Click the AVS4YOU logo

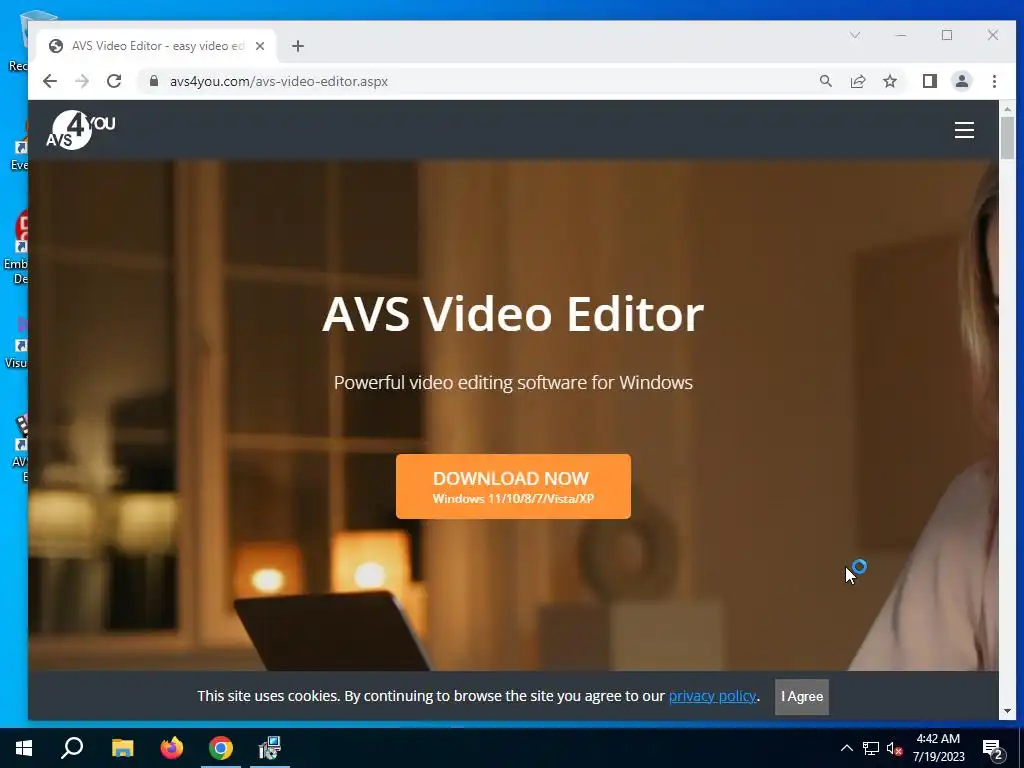click(80, 130)
